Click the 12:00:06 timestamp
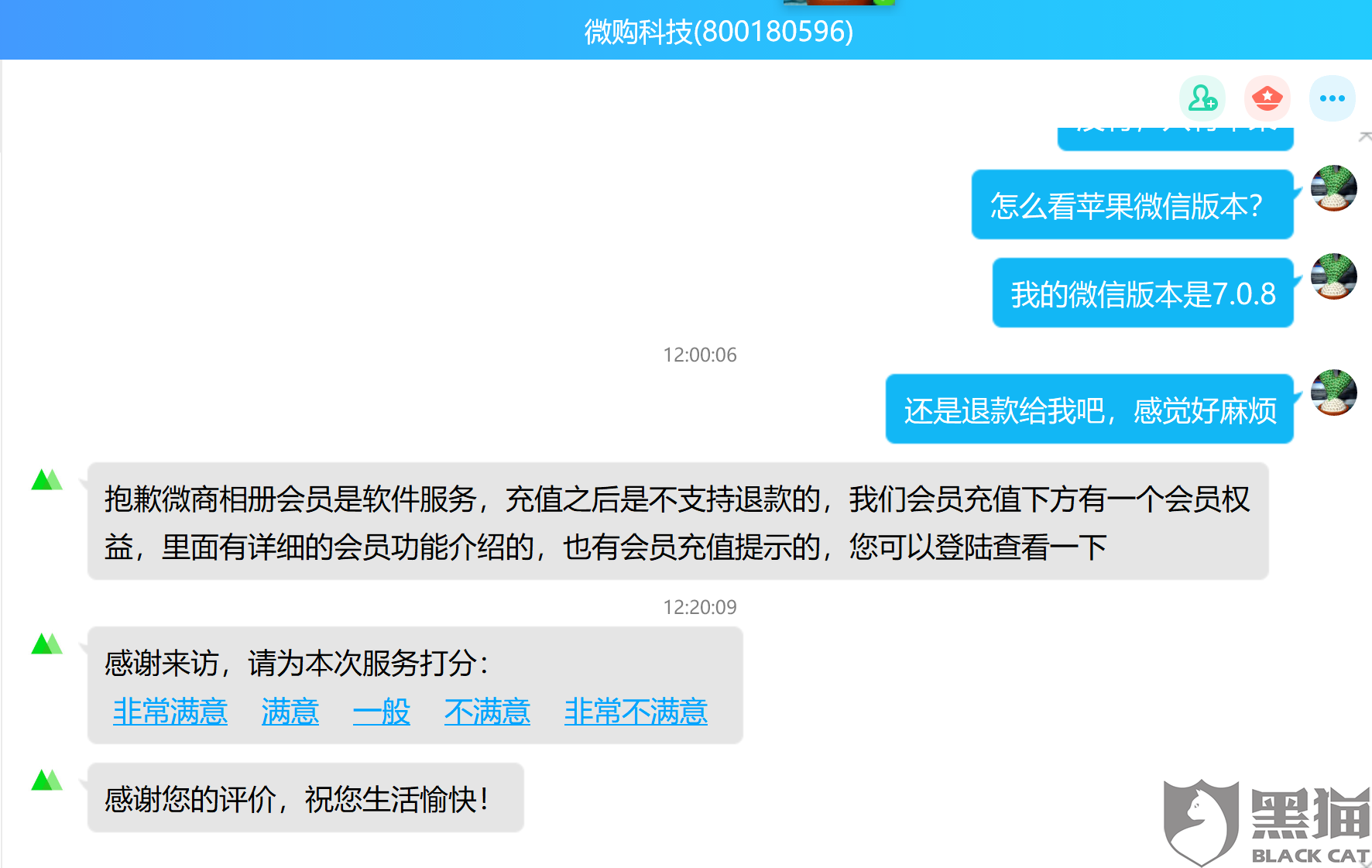This screenshot has height=868, width=1372. tap(700, 355)
